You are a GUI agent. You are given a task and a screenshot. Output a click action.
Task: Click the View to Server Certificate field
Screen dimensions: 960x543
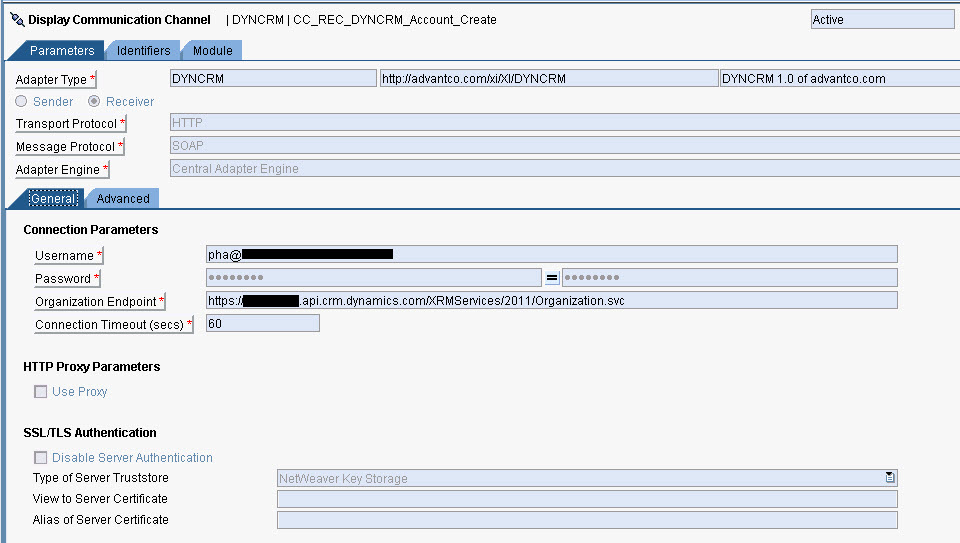[x=587, y=499]
